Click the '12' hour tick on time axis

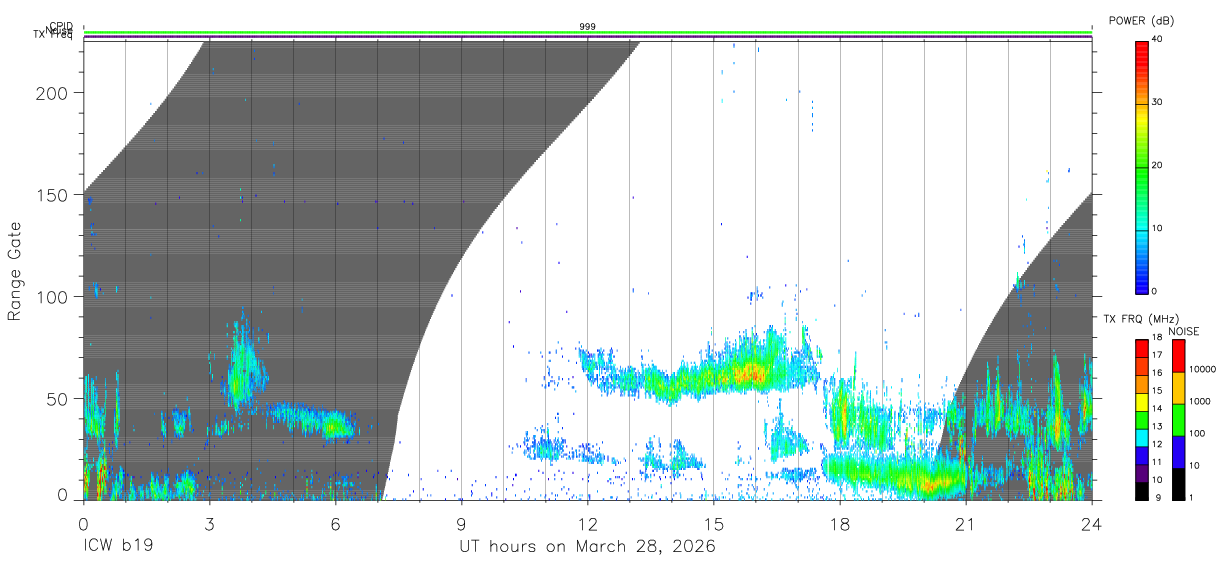[x=587, y=523]
